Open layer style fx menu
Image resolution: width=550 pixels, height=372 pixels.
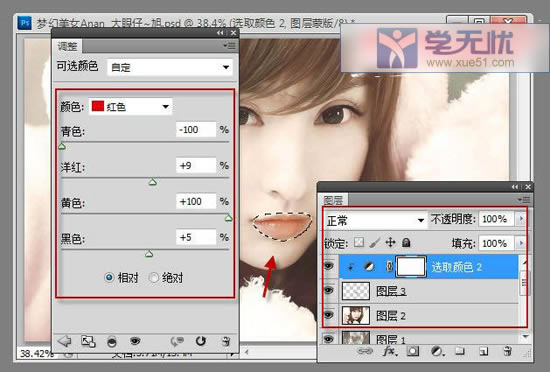390,351
